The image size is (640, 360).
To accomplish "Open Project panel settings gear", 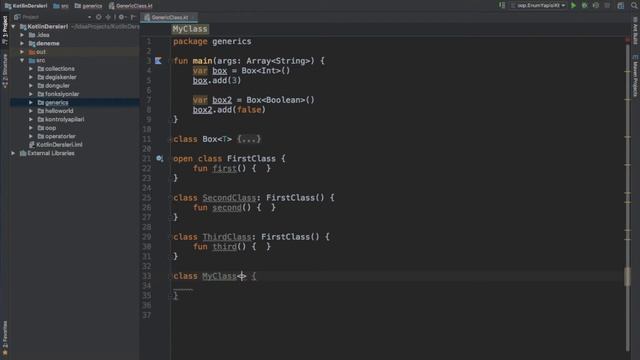I will (x=122, y=17).
